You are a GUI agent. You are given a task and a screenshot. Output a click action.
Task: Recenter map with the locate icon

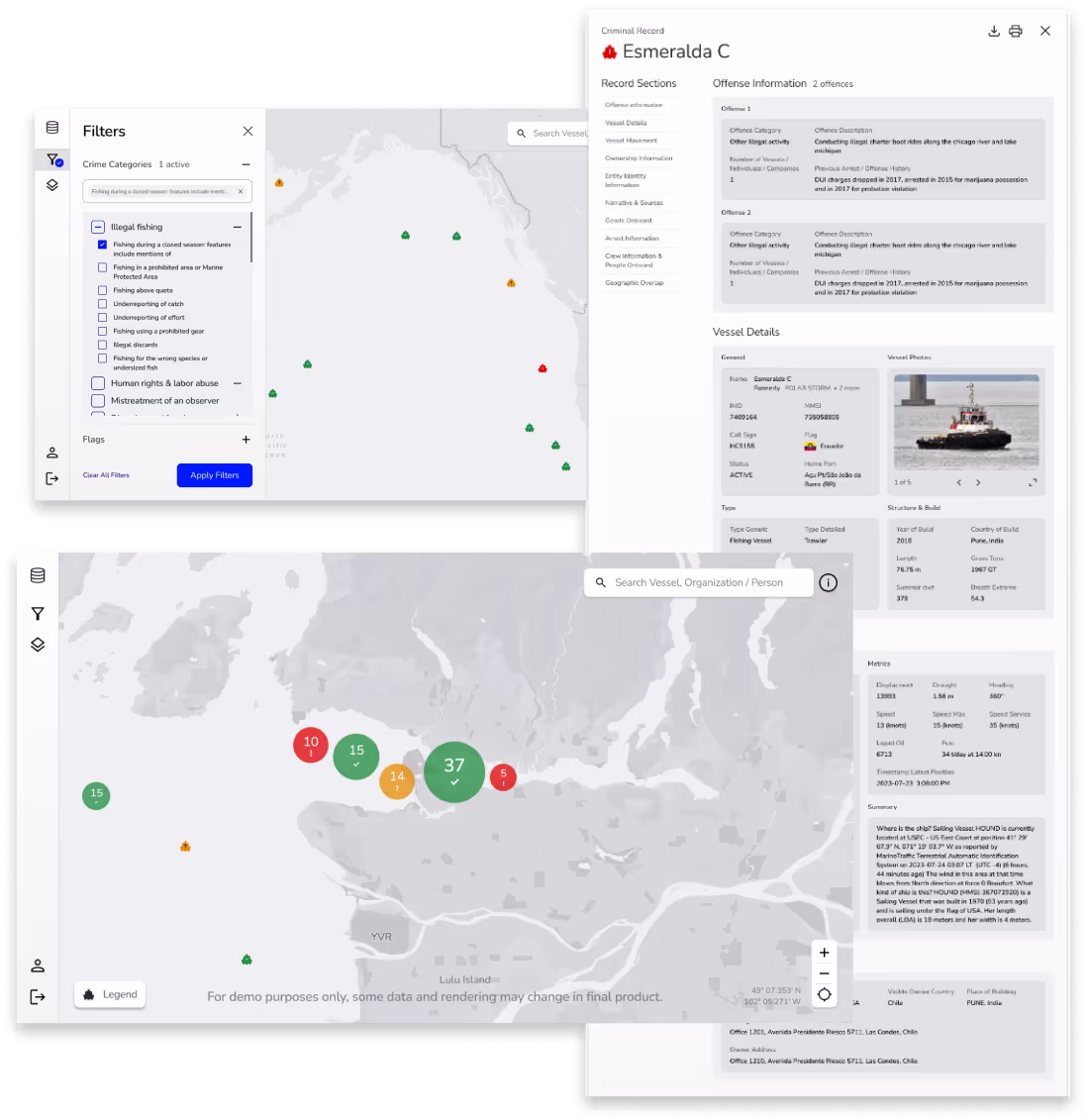click(824, 994)
